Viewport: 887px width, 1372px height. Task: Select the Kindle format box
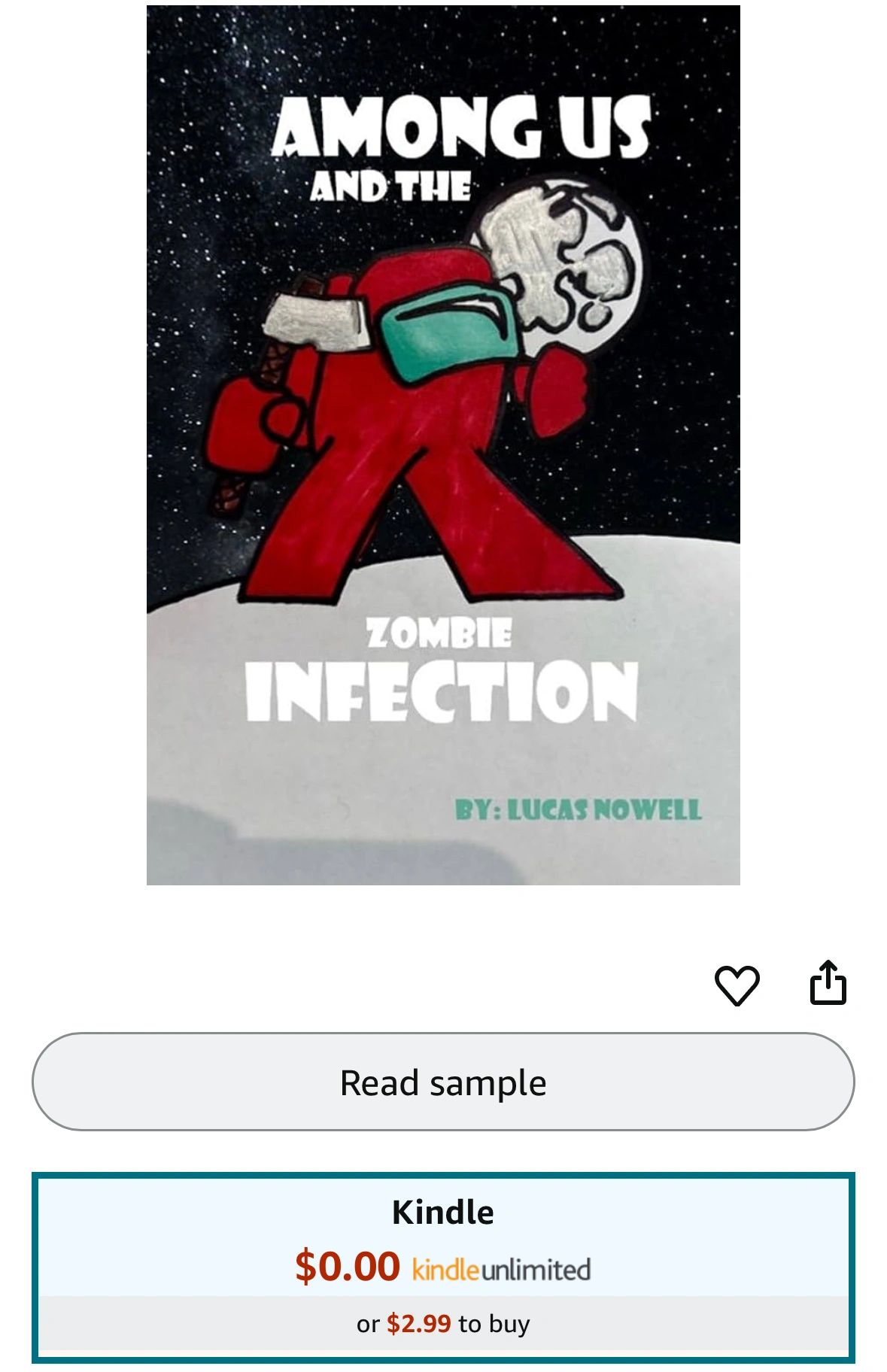click(443, 1267)
